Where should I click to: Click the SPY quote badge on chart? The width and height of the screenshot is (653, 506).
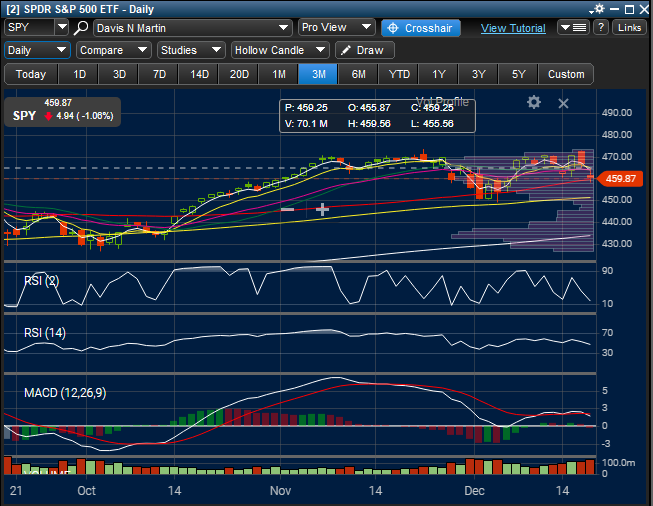click(x=62, y=112)
